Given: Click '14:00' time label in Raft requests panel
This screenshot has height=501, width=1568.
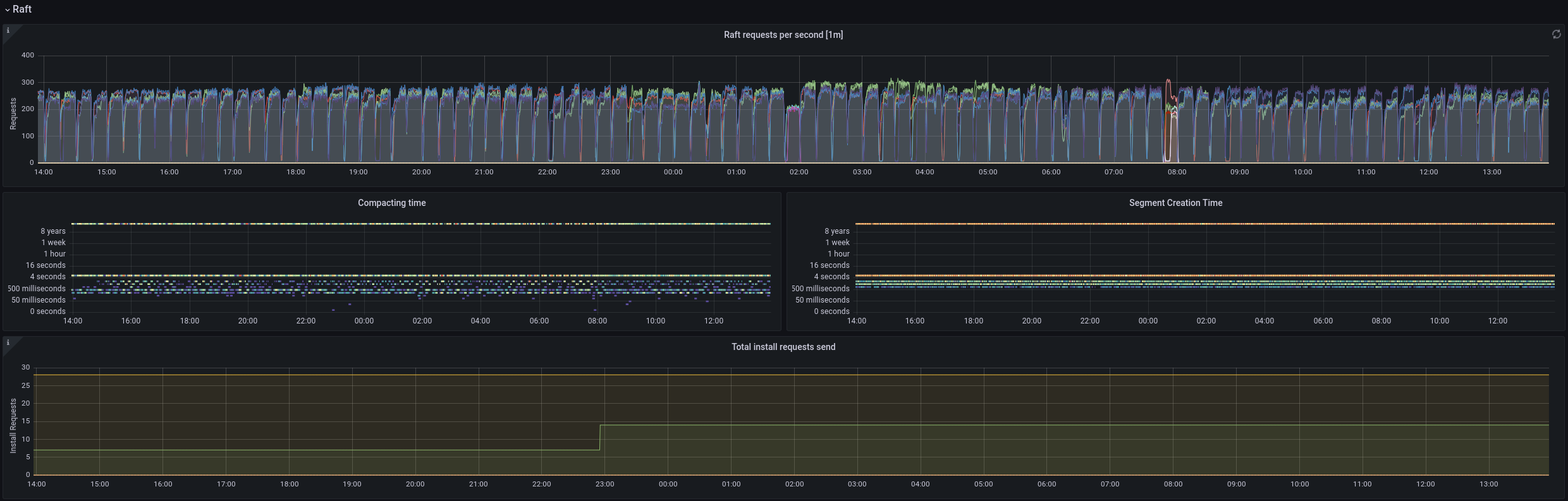Looking at the screenshot, I should pos(44,172).
